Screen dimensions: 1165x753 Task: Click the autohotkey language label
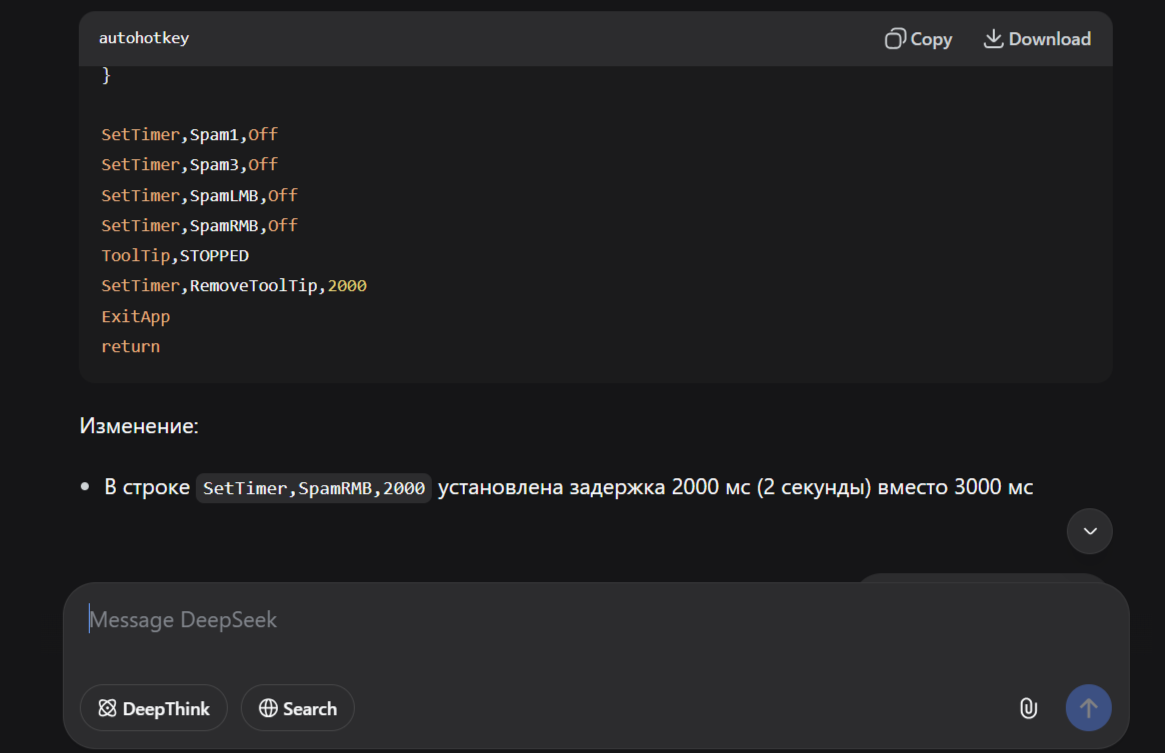tap(143, 38)
